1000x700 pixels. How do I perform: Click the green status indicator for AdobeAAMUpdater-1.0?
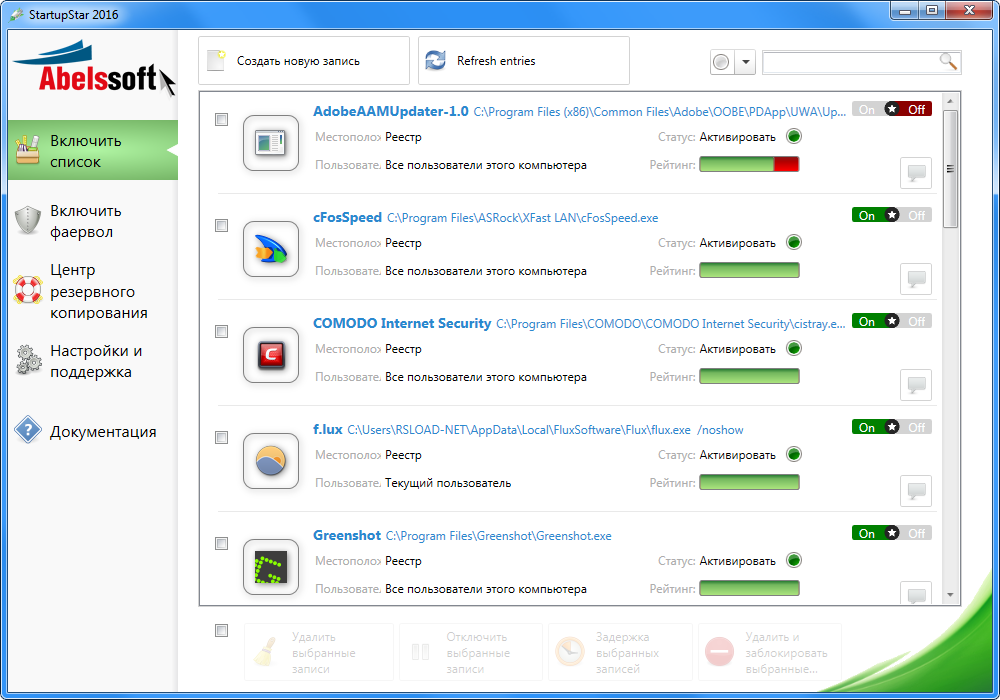794,136
